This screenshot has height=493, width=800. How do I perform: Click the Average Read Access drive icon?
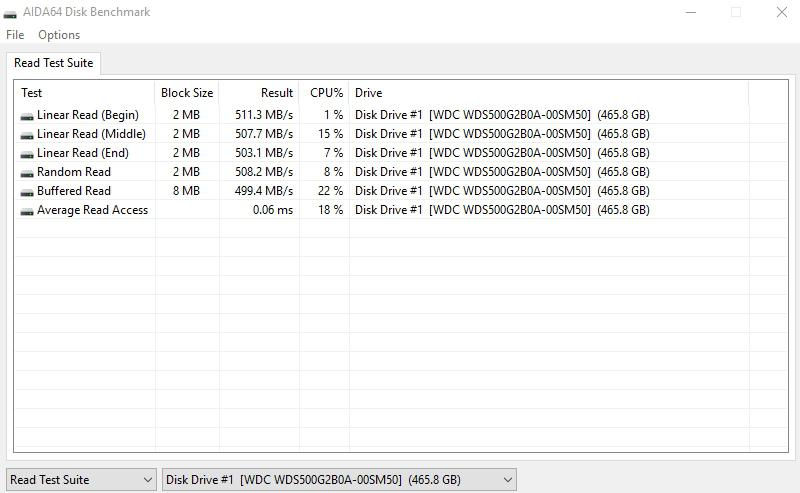click(x=27, y=211)
